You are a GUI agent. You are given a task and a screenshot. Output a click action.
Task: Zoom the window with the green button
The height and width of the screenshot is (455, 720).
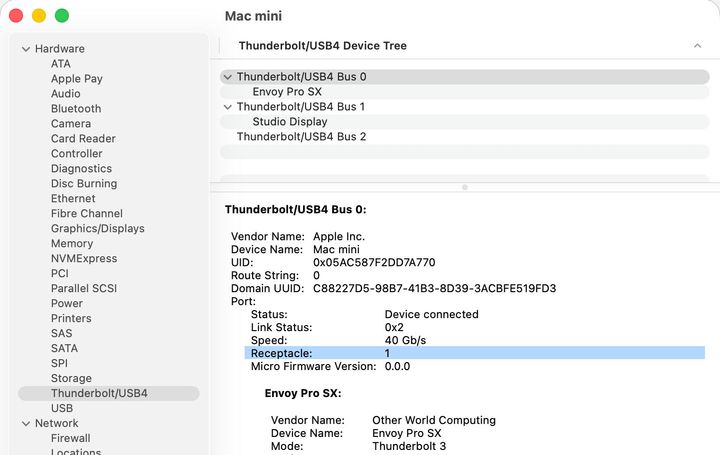[x=62, y=16]
